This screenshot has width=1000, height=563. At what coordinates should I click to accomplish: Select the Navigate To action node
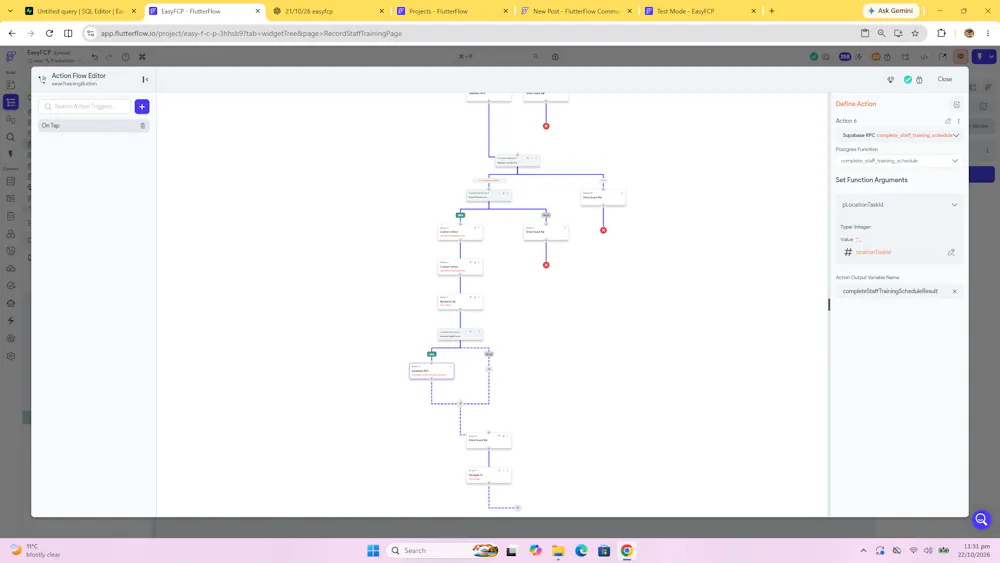click(x=489, y=475)
